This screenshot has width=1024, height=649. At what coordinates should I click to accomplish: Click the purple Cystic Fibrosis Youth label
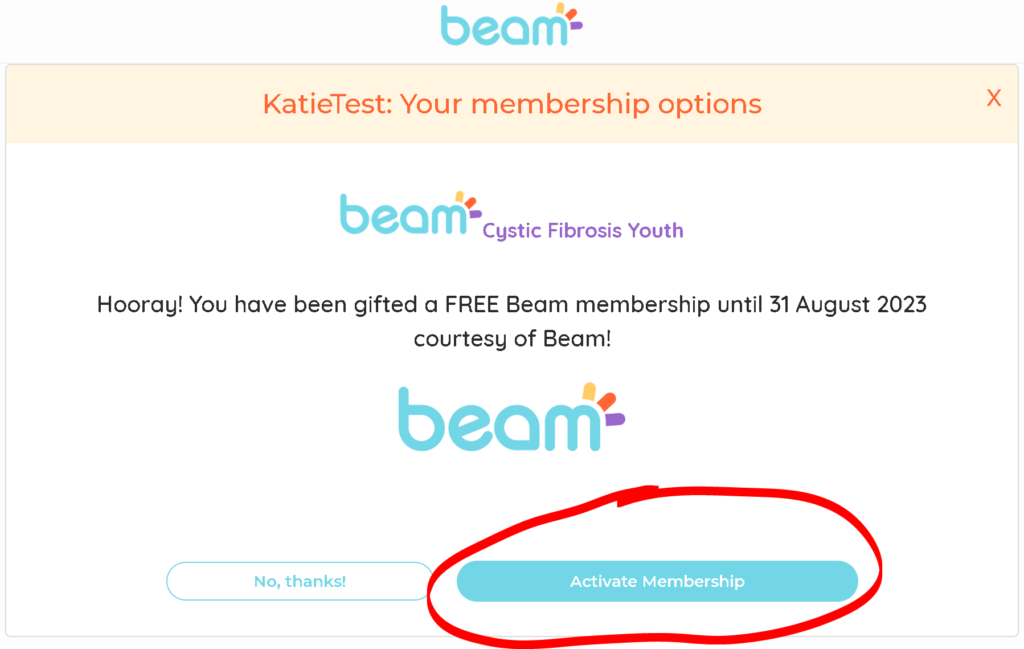(583, 230)
